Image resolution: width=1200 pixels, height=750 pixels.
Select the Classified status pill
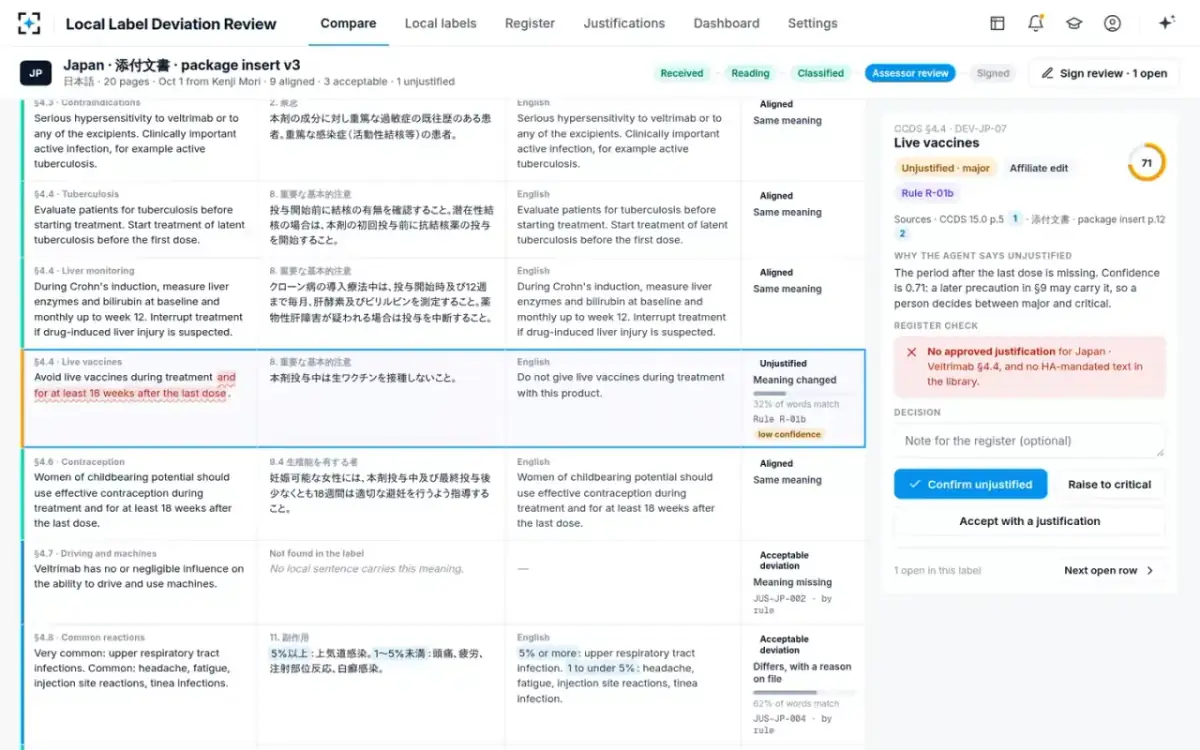tap(821, 73)
